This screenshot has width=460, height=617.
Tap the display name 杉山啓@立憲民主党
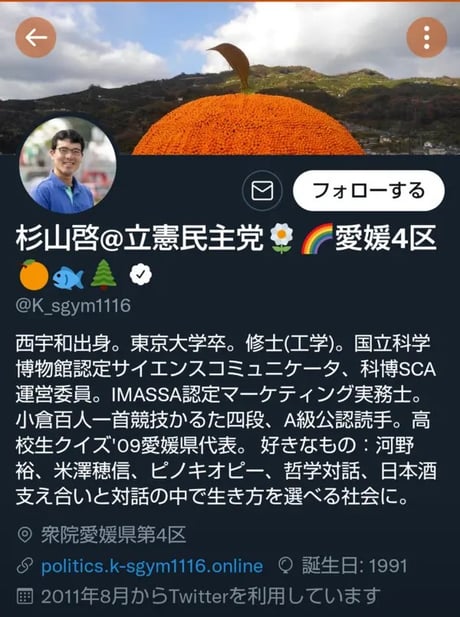click(x=139, y=238)
